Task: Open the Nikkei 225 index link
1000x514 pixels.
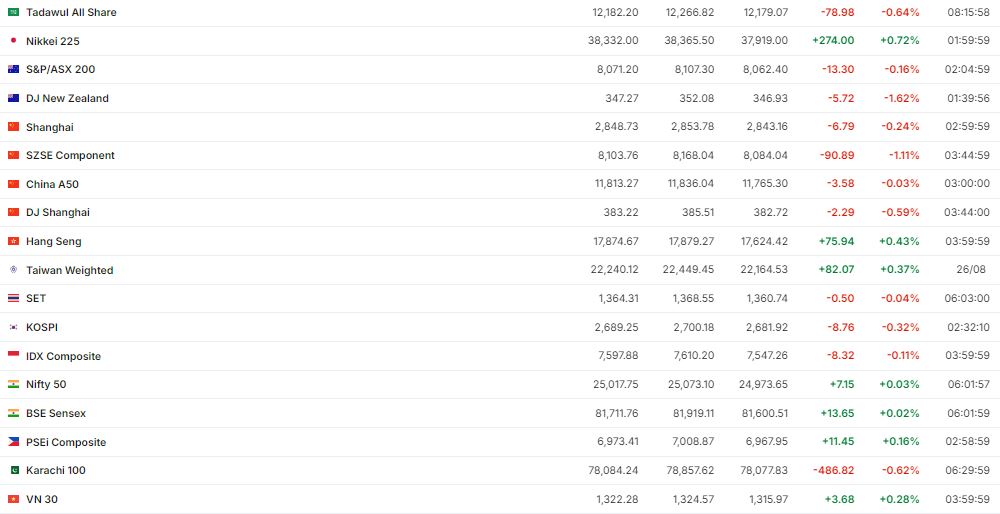Action: 53,41
